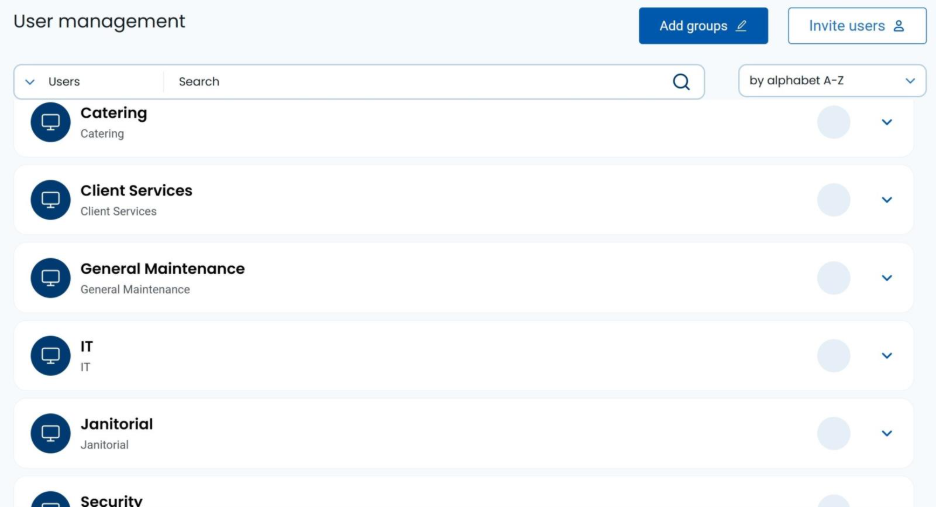Click the Invite users button
The width and height of the screenshot is (936, 507).
(857, 26)
